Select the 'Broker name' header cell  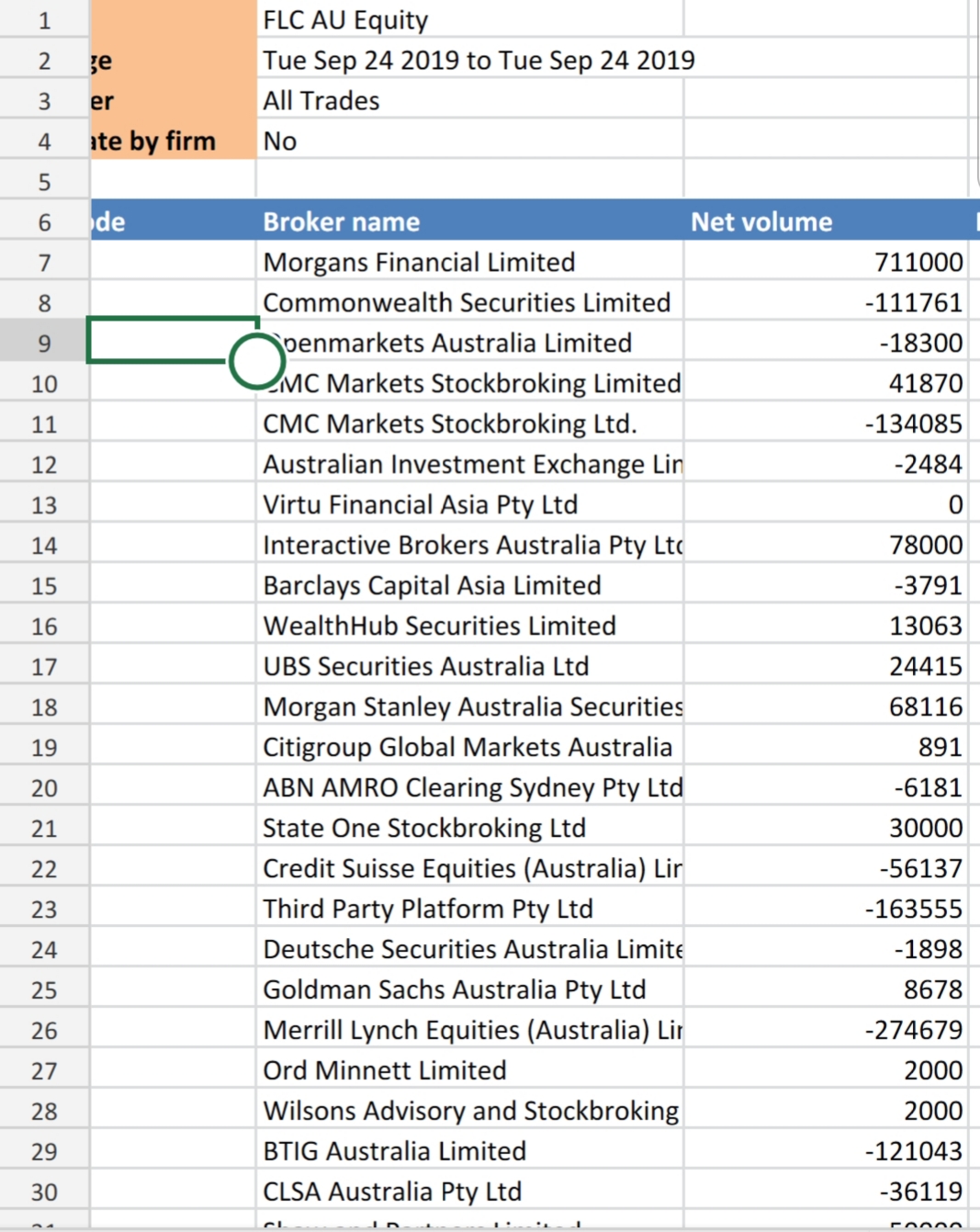pyautogui.click(x=469, y=221)
